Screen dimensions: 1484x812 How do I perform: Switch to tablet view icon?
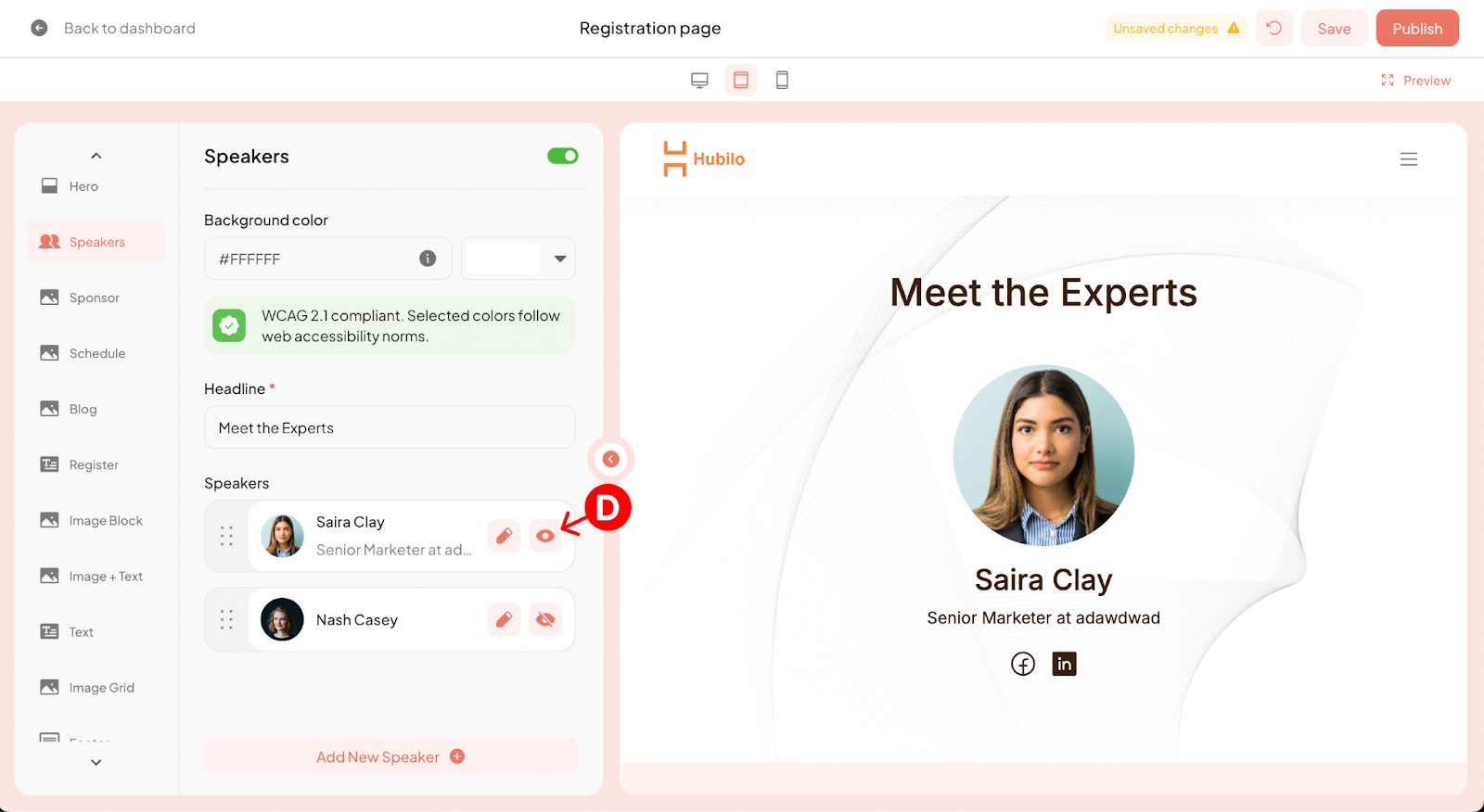(x=741, y=80)
